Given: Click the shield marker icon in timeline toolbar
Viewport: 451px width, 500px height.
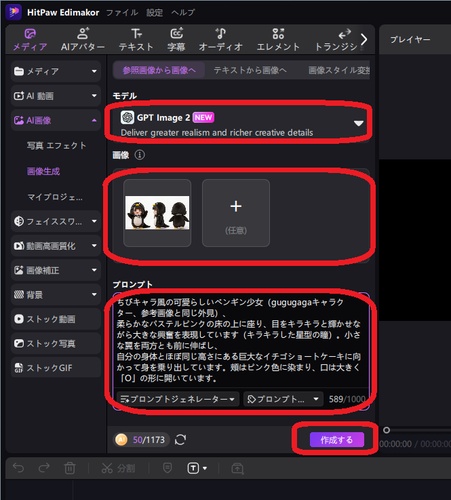Looking at the screenshot, I should [x=167, y=468].
